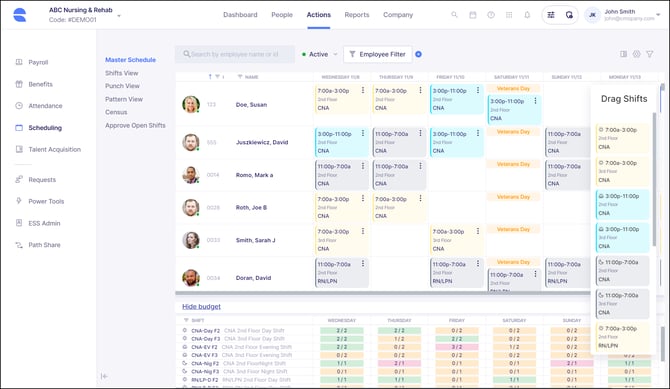Screen dimensions: 670x389
Task: Click the Employee Filter button
Action: 378,54
